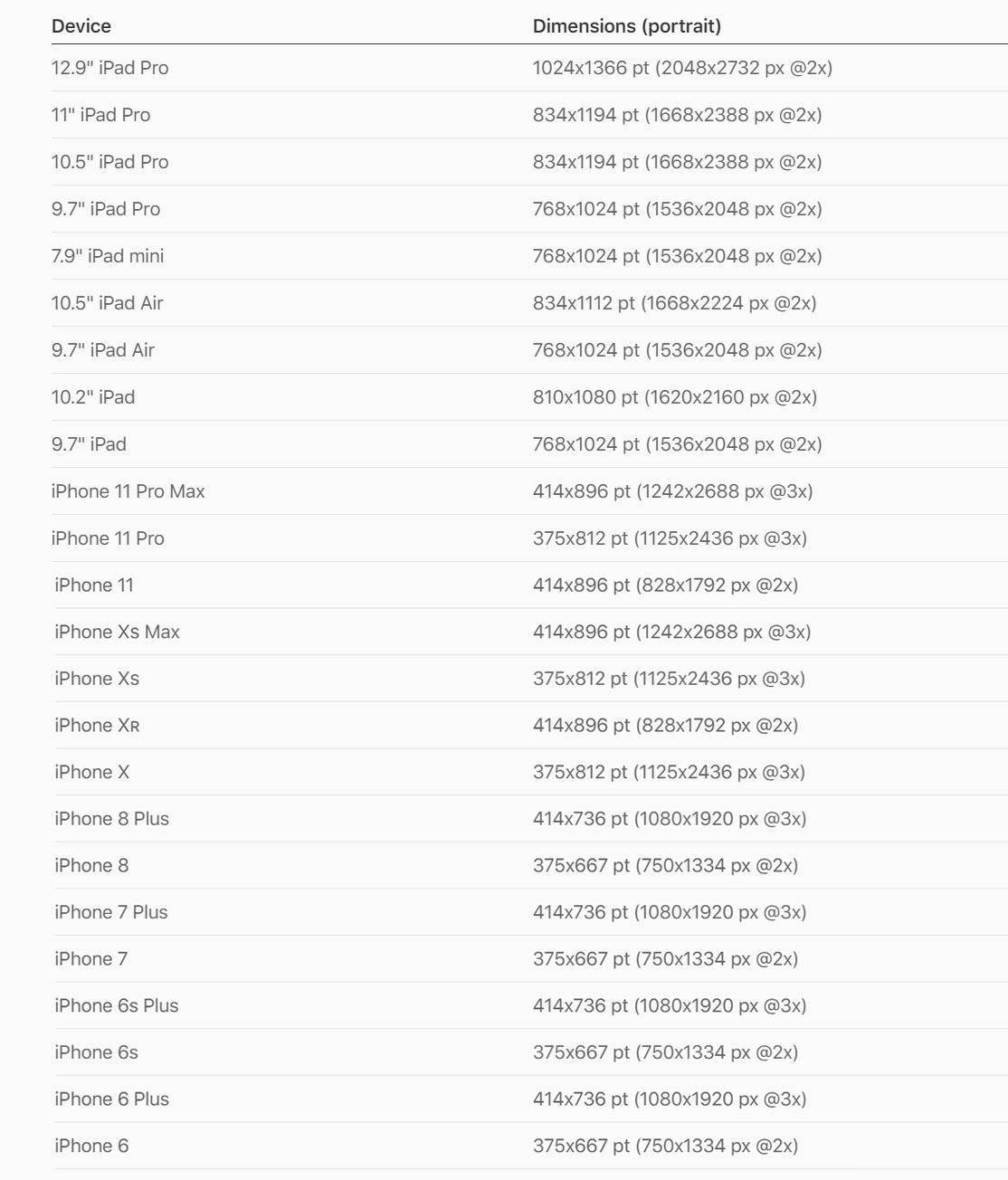This screenshot has height=1180, width=1008.
Task: Select the iPhone X device name
Action: (x=91, y=772)
